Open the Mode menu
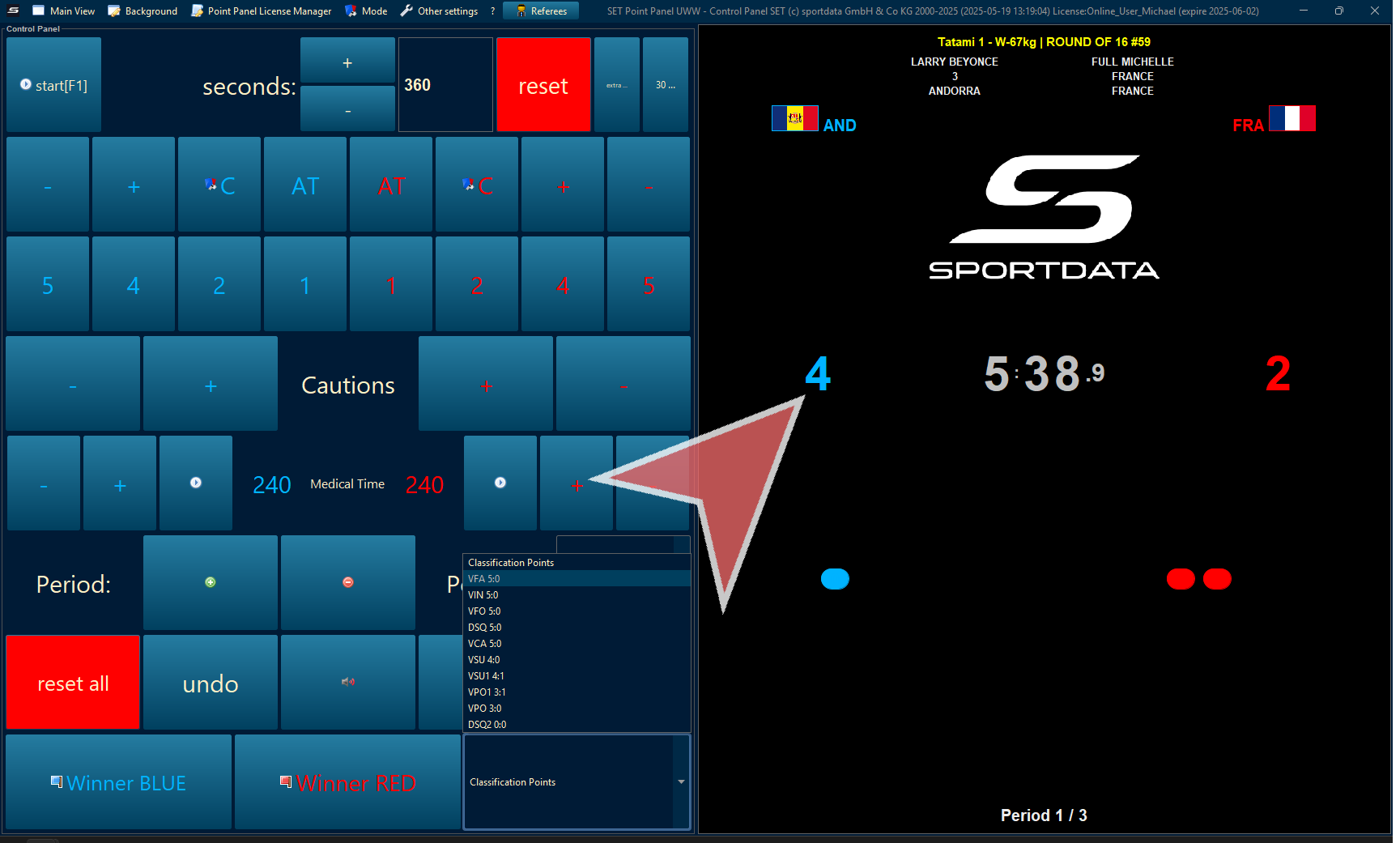 [366, 11]
